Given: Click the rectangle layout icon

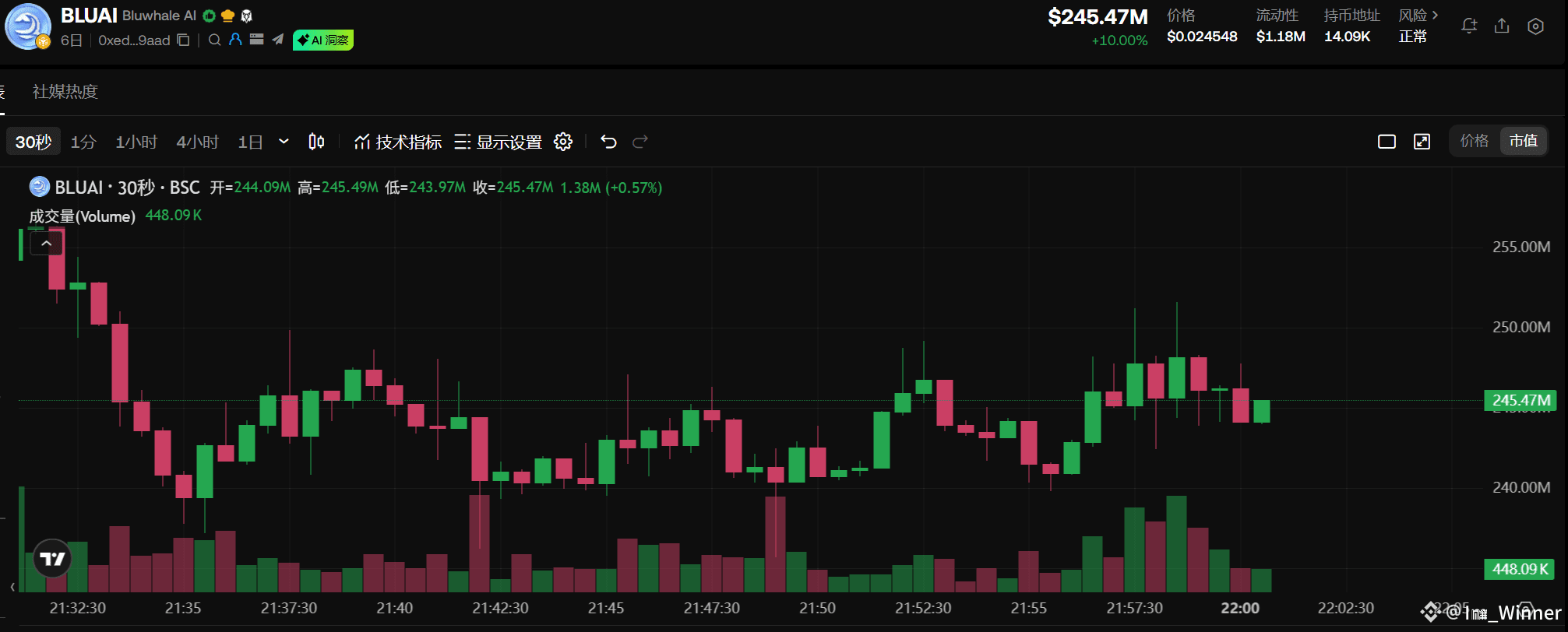Looking at the screenshot, I should click(1387, 142).
